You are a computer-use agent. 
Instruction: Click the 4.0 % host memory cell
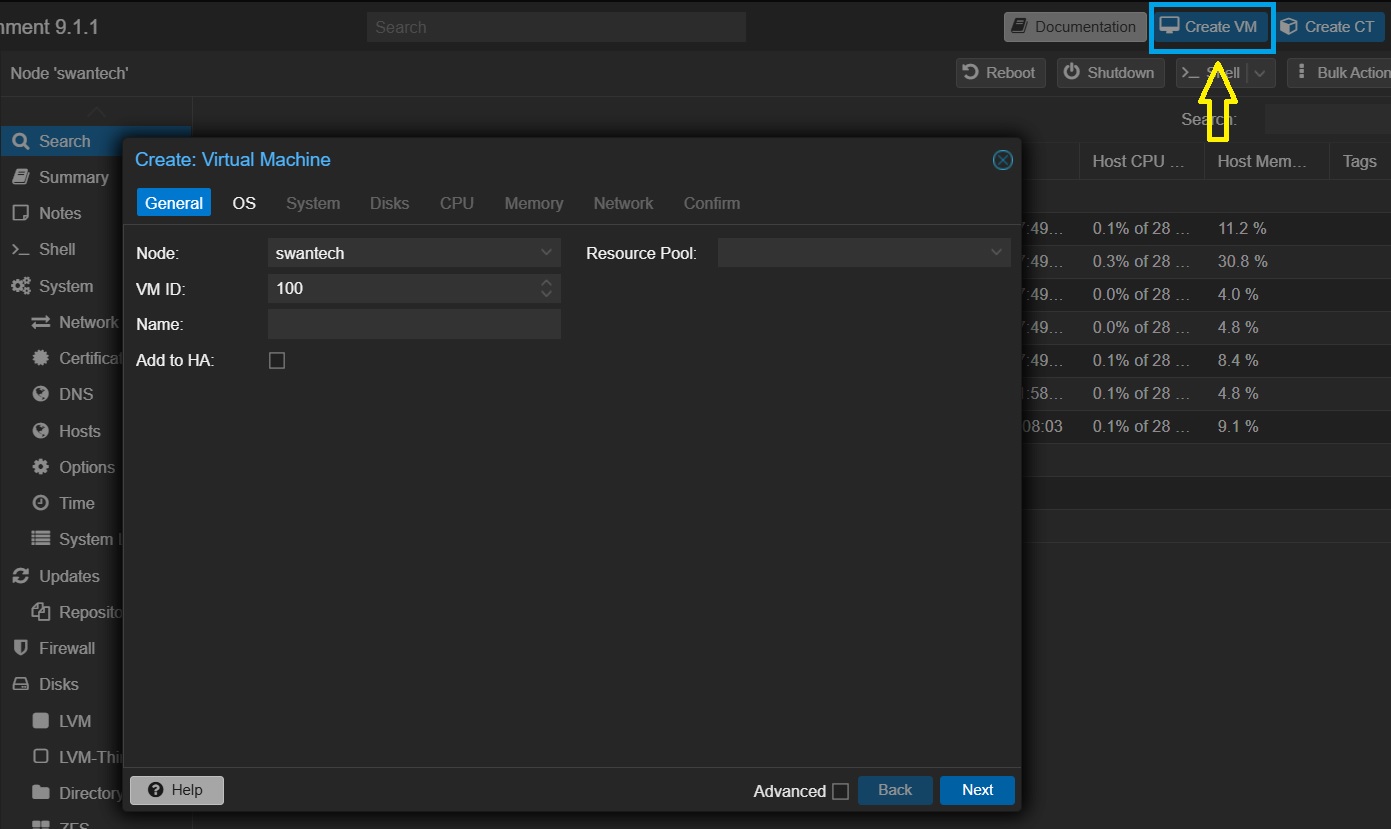(1238, 294)
